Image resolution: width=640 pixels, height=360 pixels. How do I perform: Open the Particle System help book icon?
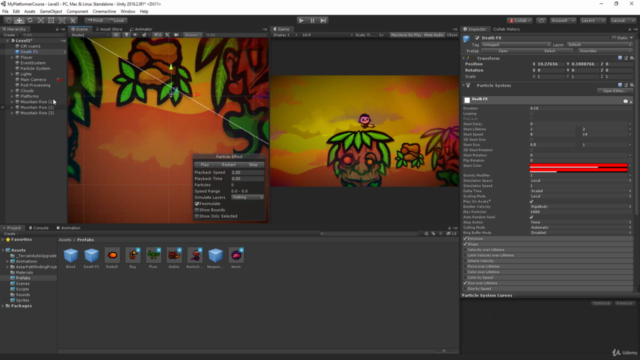(620, 85)
